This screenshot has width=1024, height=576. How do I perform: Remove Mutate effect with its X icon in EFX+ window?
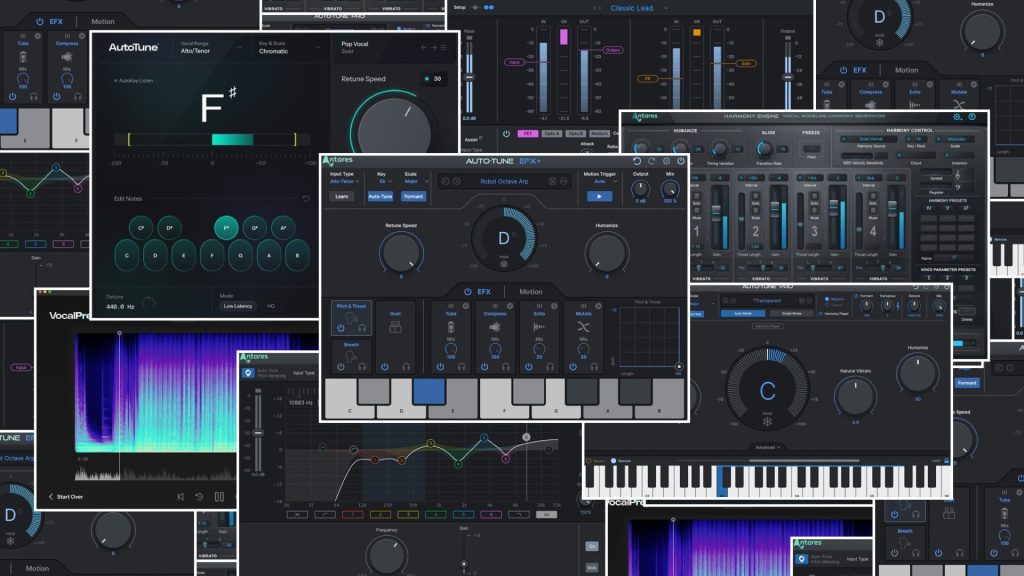[598, 306]
